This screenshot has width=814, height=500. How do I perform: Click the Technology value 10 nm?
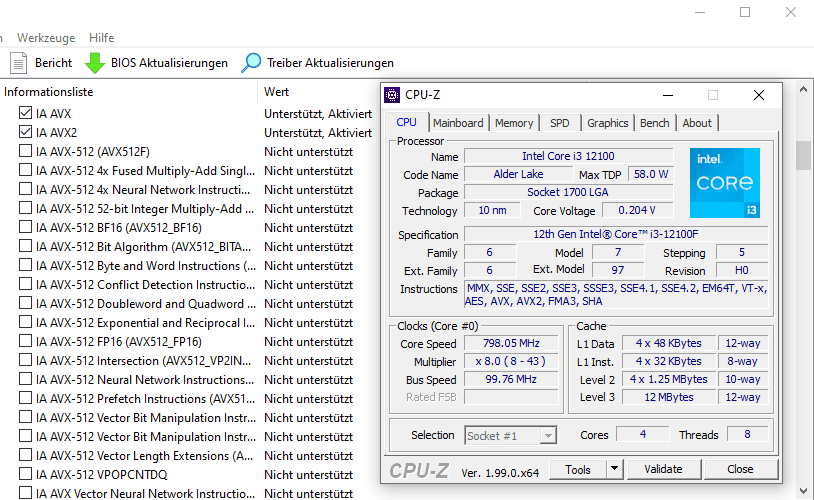[x=492, y=210]
